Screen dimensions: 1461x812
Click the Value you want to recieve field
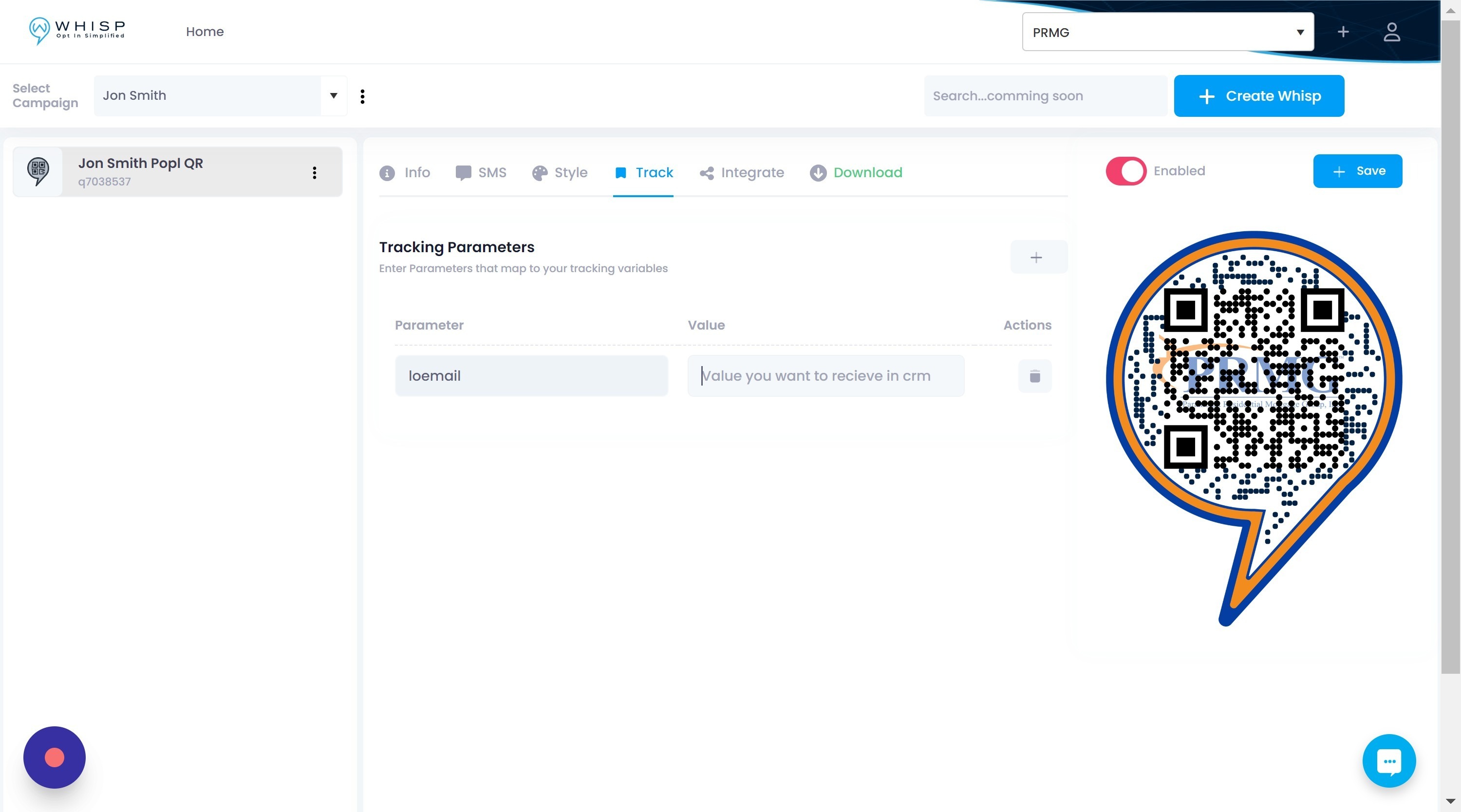826,376
